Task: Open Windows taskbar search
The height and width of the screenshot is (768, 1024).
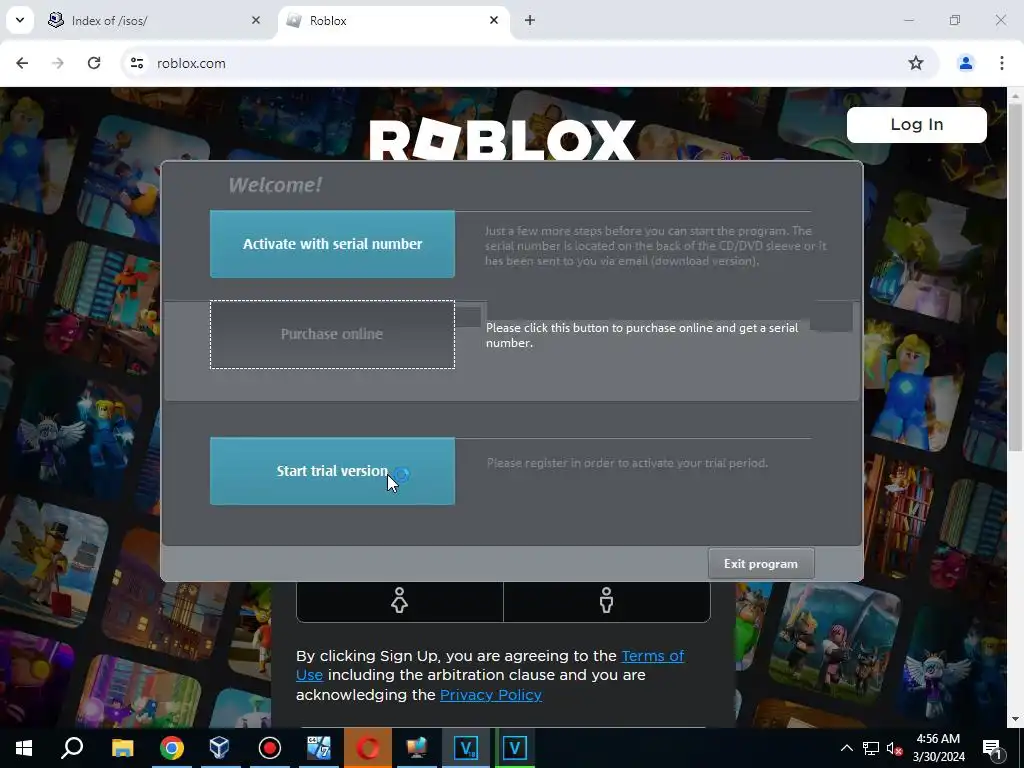Action: (72, 748)
